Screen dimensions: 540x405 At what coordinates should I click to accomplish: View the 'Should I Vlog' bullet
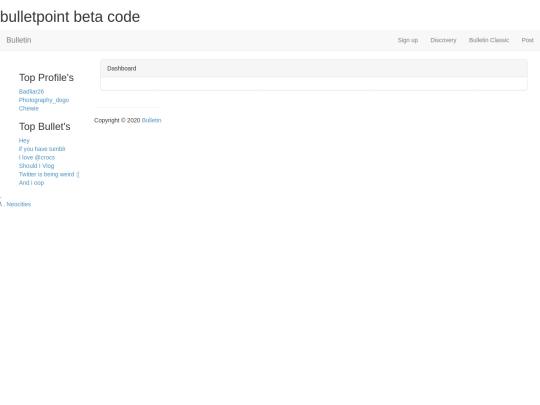click(x=37, y=166)
